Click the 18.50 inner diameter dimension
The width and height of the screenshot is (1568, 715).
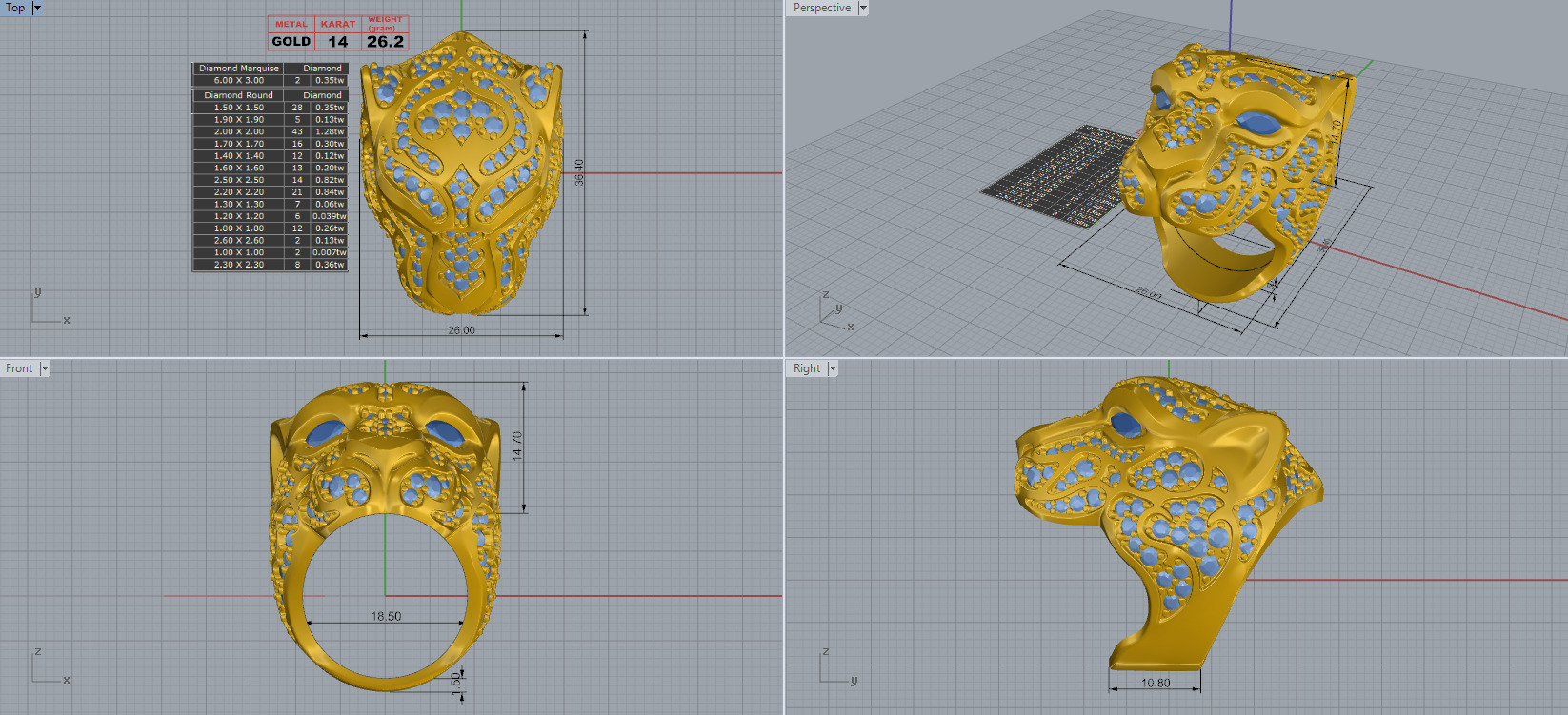pos(386,617)
